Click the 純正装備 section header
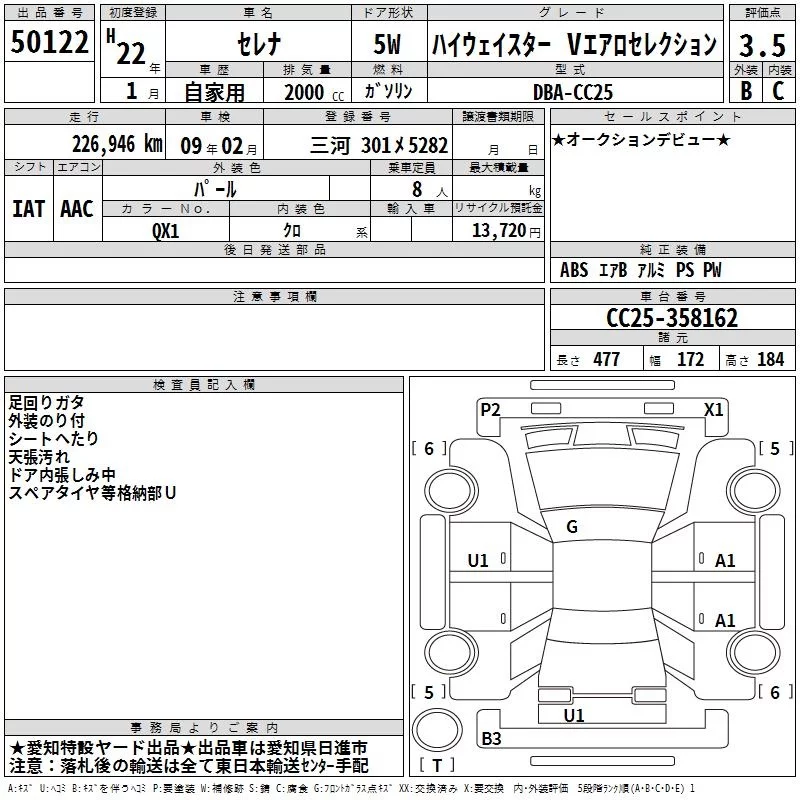This screenshot has width=800, height=800. point(673,250)
